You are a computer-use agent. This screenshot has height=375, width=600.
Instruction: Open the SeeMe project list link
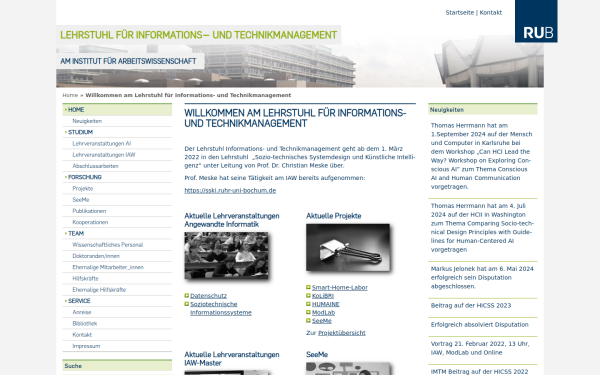tap(321, 321)
